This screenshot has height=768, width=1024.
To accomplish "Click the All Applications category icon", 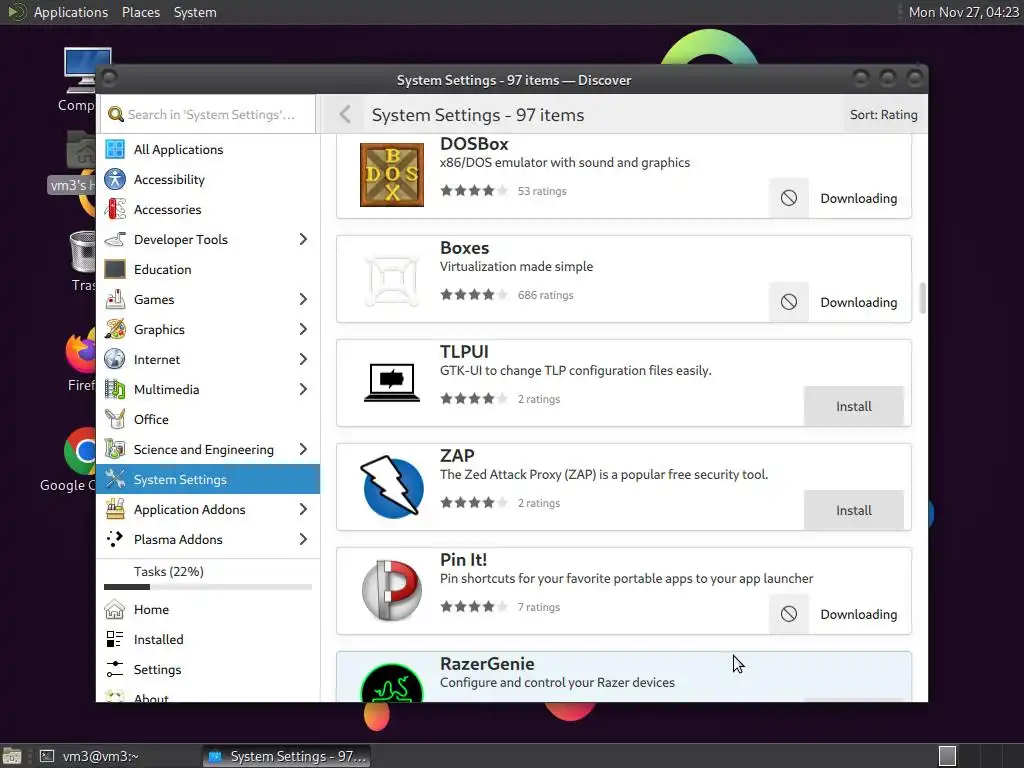I will [115, 150].
